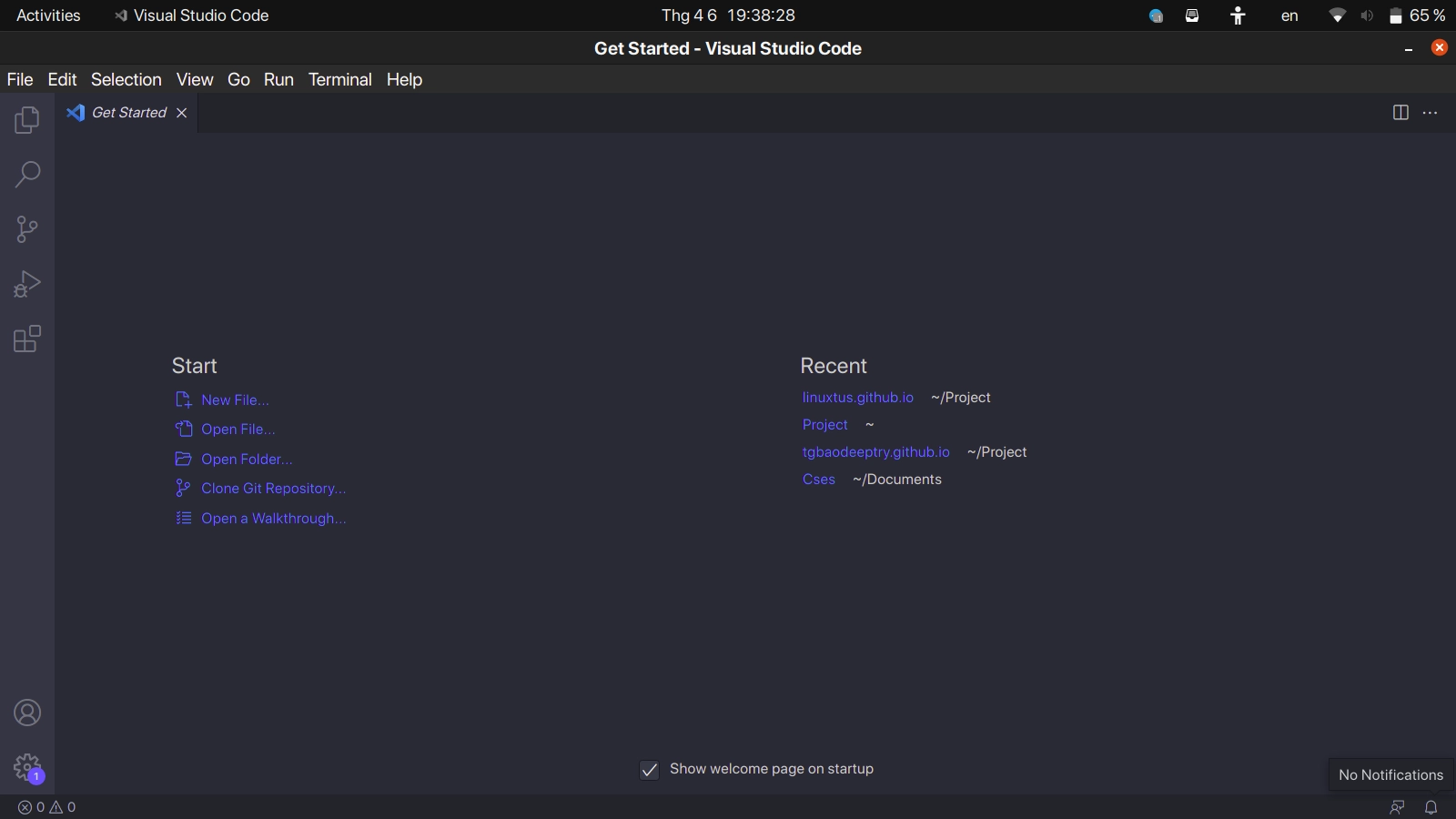Open recent folder linuxtus.github.io
This screenshot has width=1456, height=819.
pyautogui.click(x=858, y=398)
